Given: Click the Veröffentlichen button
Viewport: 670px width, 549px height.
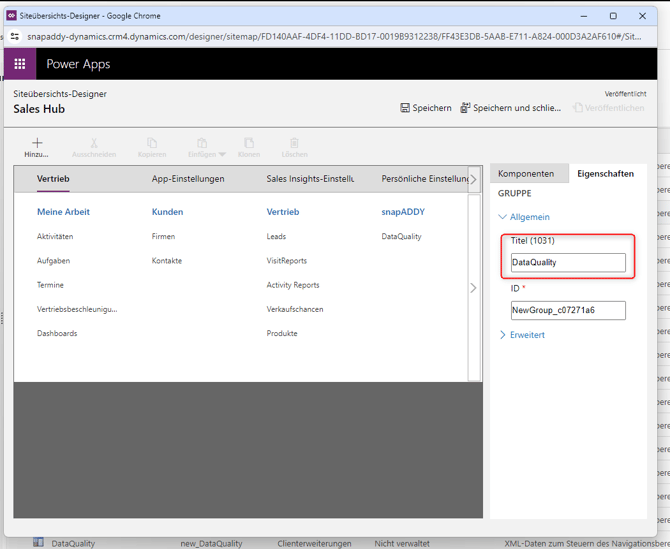Looking at the screenshot, I should click(x=608, y=108).
